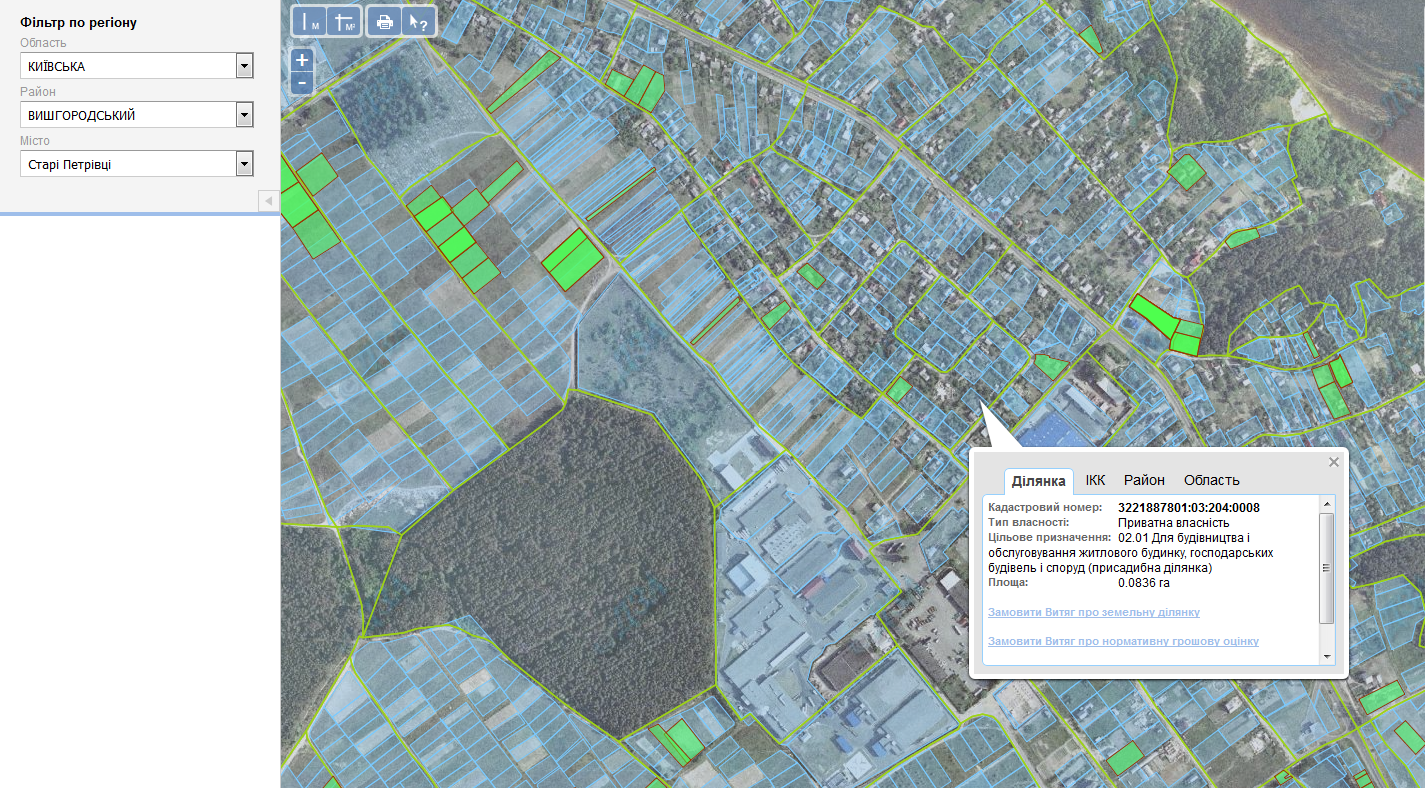The image size is (1425, 788).
Task: Open the Область dropdown showing КИЇВСЬКА
Action: click(137, 66)
